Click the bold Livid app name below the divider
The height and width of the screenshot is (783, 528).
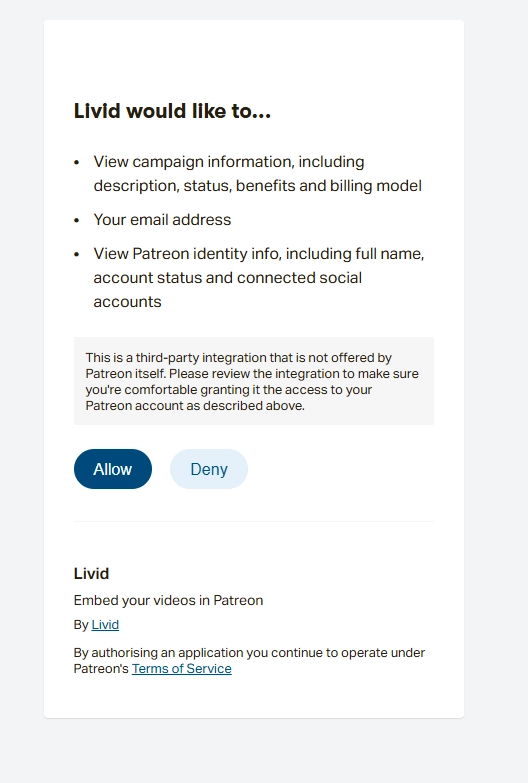[91, 573]
